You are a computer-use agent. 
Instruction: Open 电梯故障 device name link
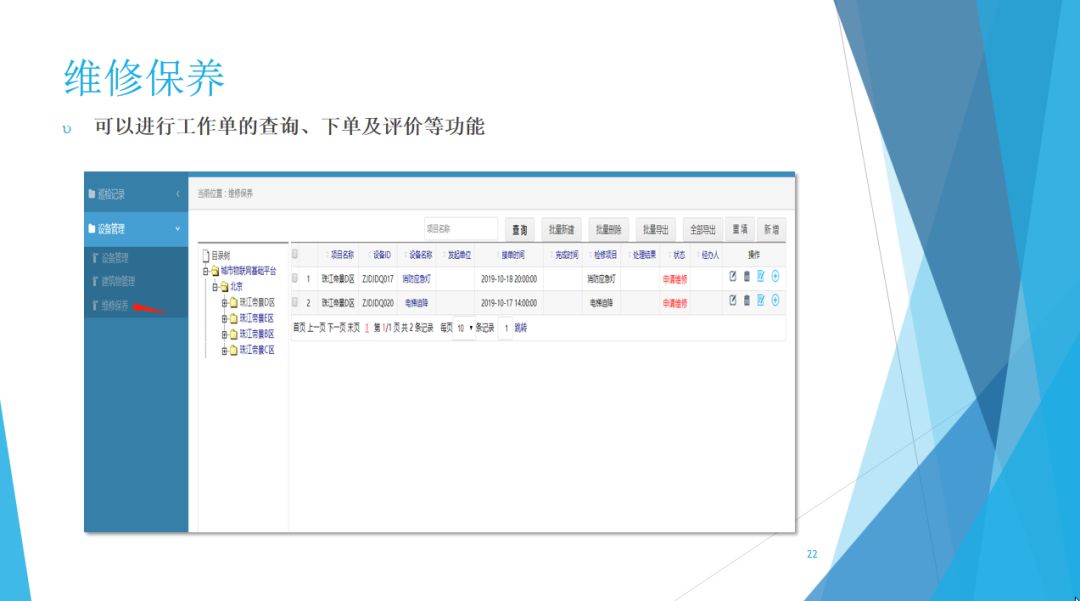(x=416, y=303)
